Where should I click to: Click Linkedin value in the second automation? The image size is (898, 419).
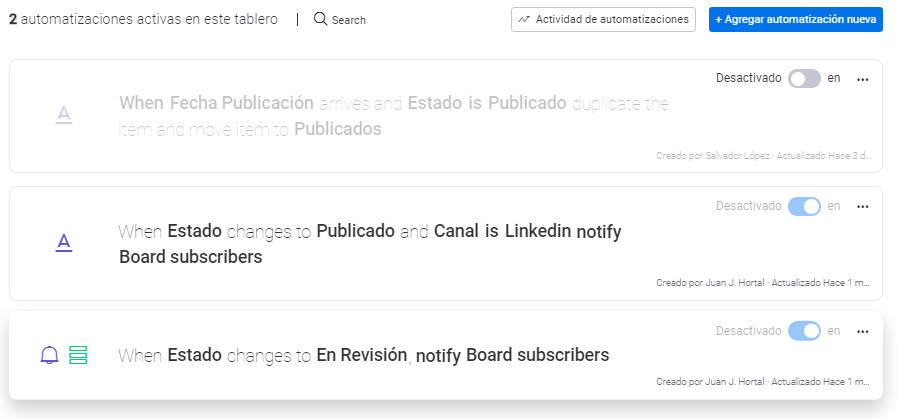click(x=537, y=232)
